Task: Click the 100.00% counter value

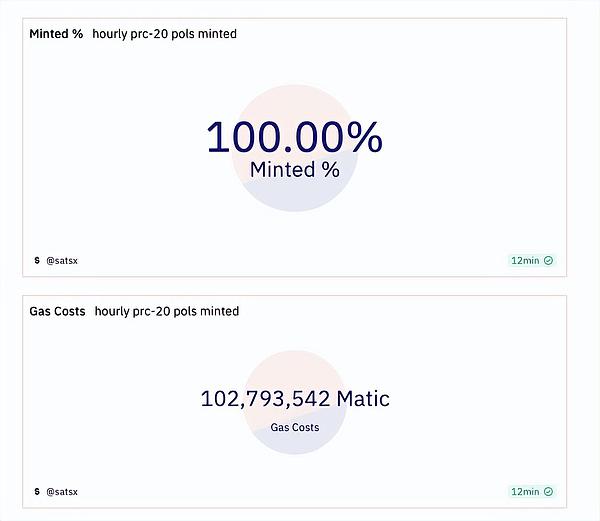Action: [x=294, y=137]
